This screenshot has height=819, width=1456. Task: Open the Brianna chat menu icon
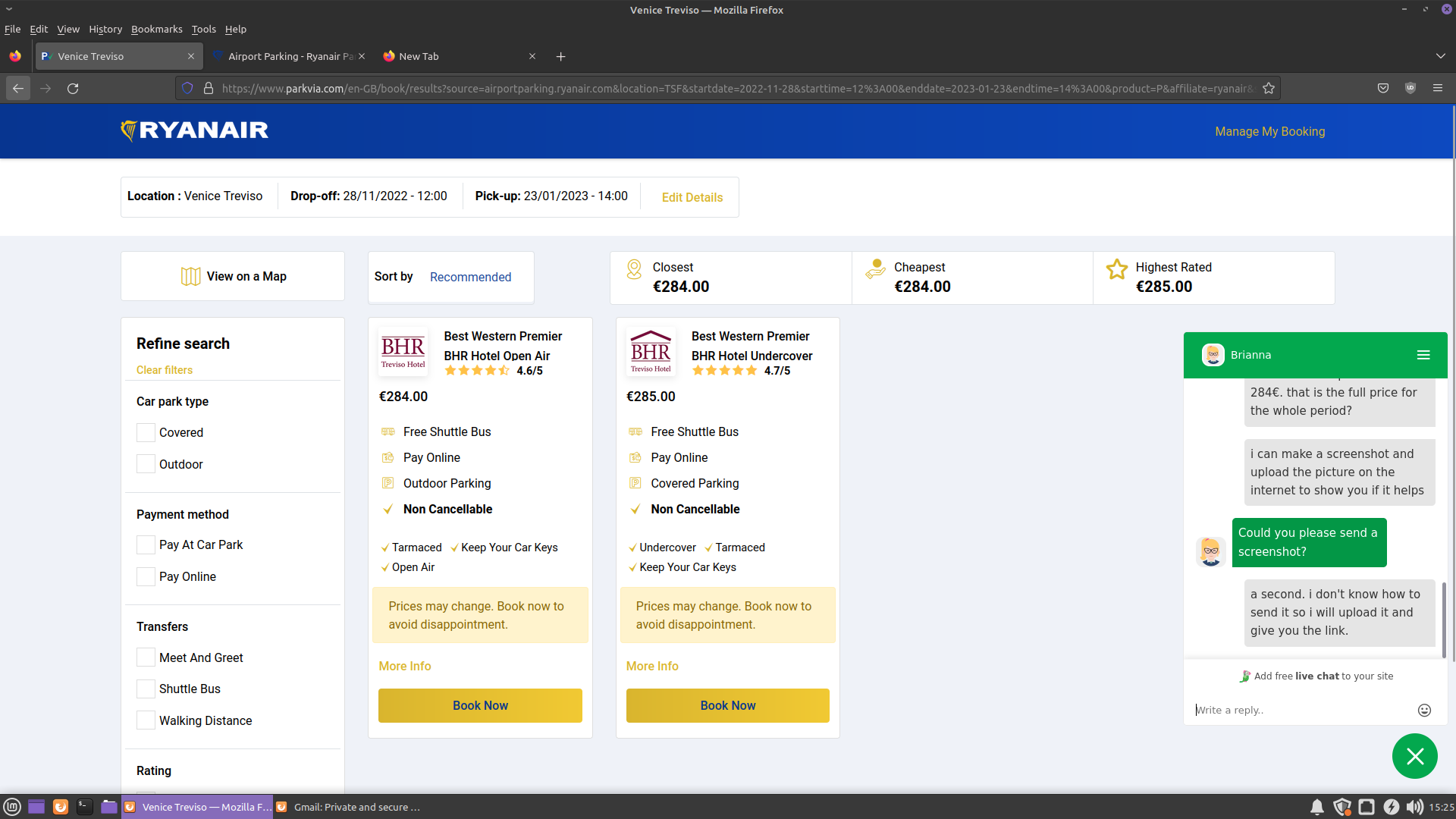tap(1423, 355)
